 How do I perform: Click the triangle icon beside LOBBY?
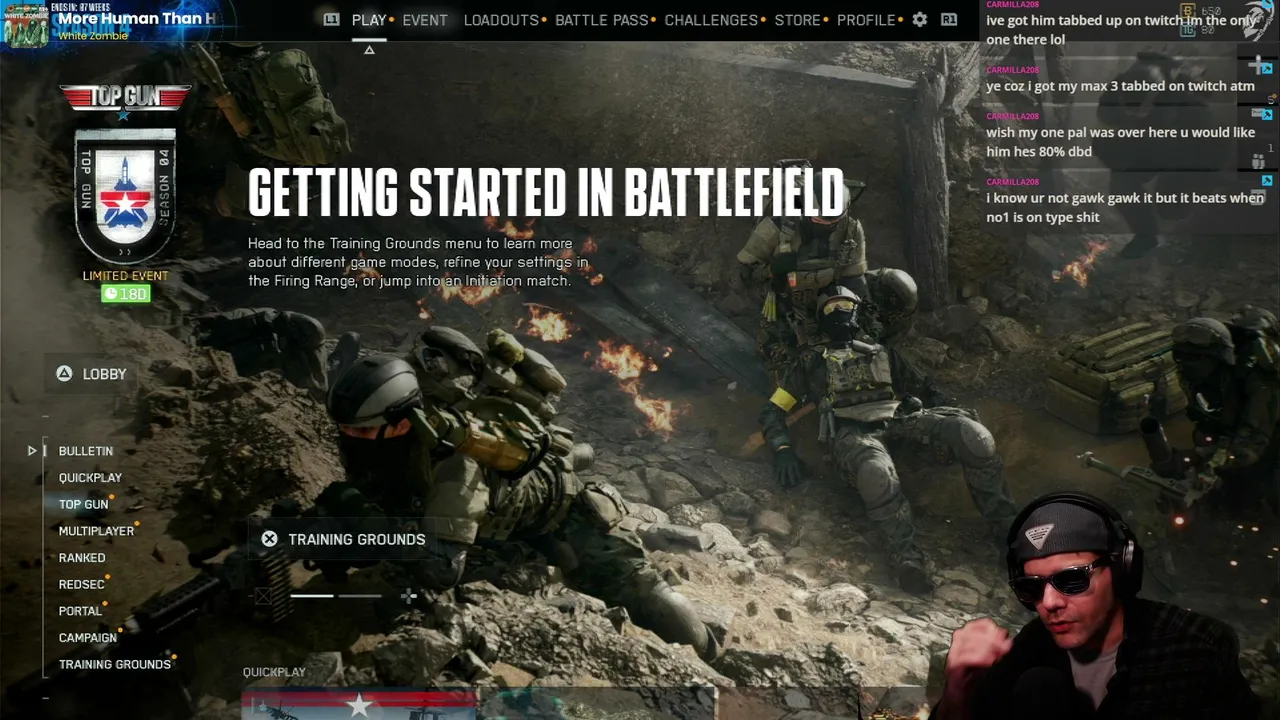coord(64,373)
